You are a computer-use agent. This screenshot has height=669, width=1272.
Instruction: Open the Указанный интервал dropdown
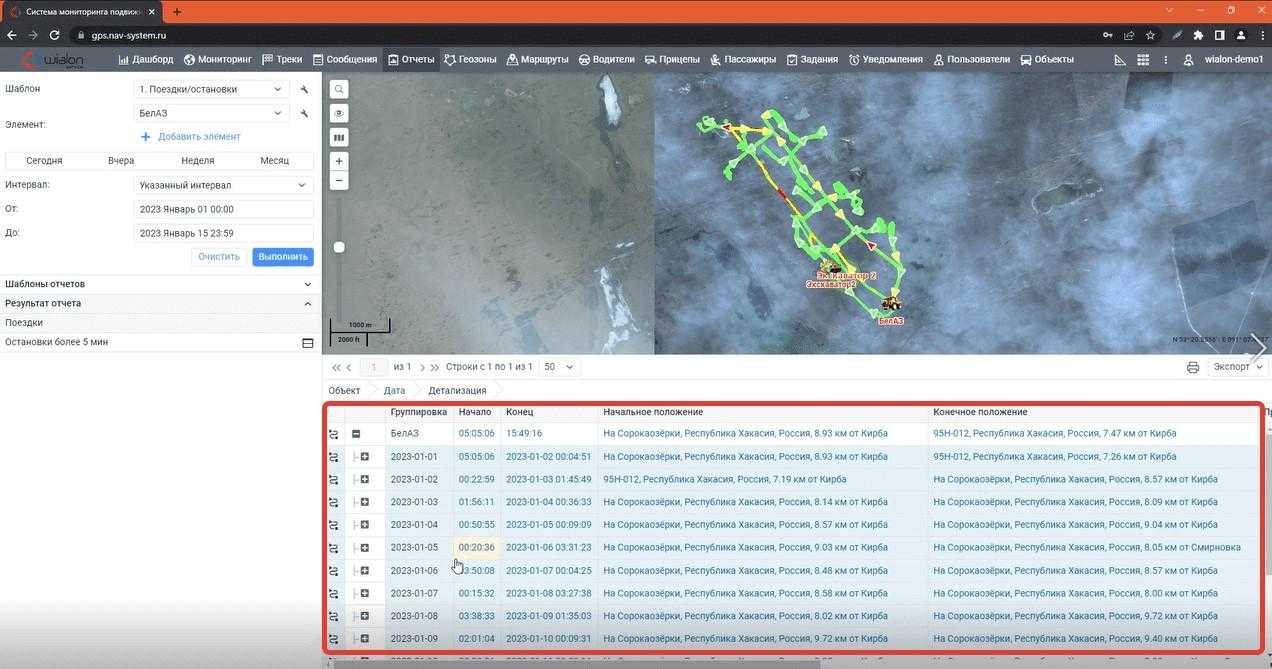[x=223, y=185]
